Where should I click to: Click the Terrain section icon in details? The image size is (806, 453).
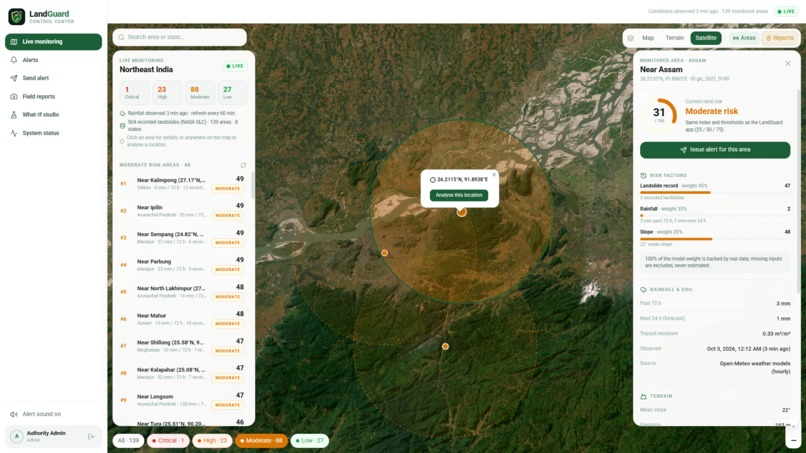click(x=644, y=396)
